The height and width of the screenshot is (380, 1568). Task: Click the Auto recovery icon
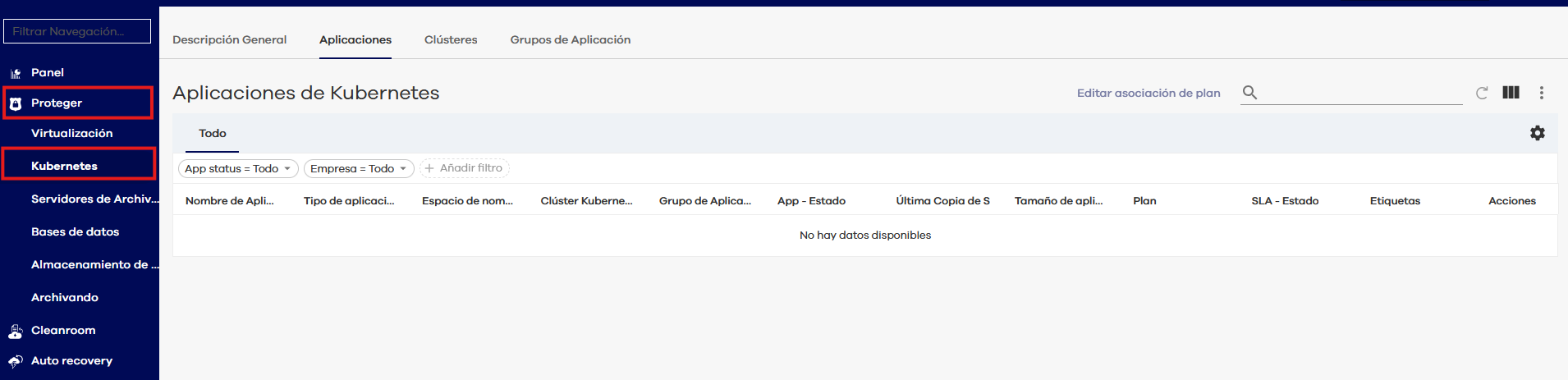(16, 361)
